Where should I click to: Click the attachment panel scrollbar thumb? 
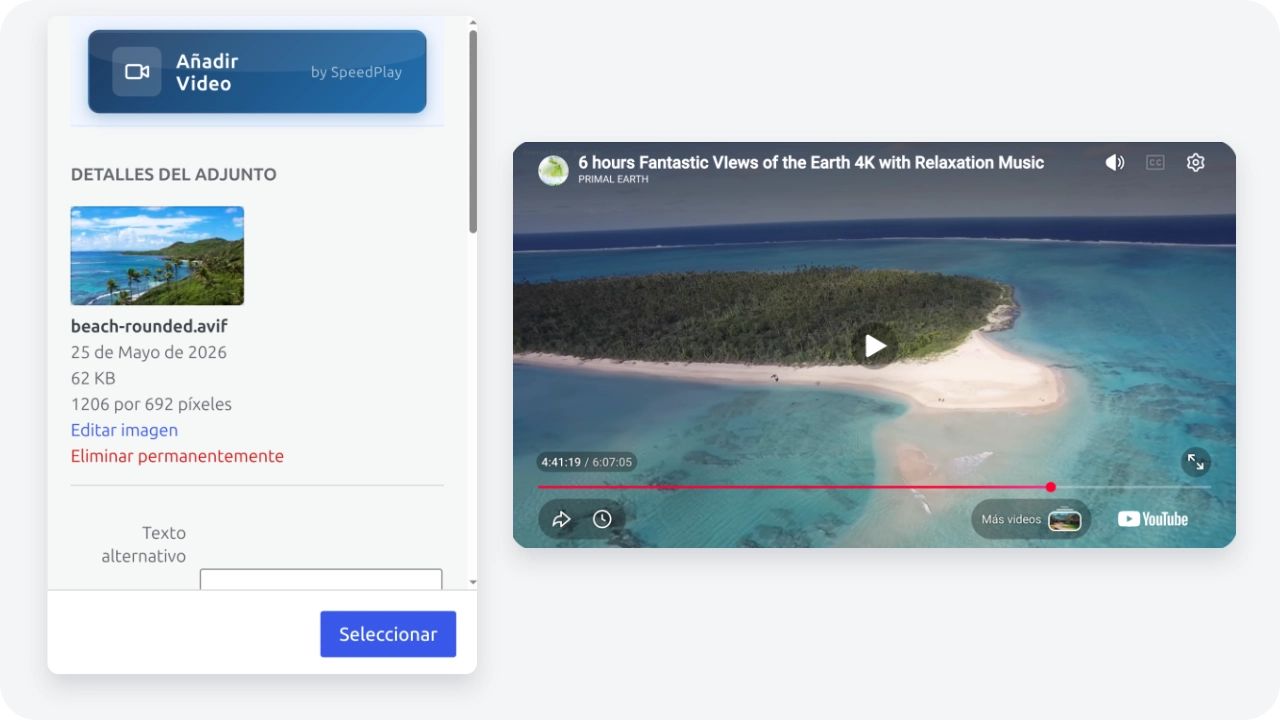click(x=473, y=131)
